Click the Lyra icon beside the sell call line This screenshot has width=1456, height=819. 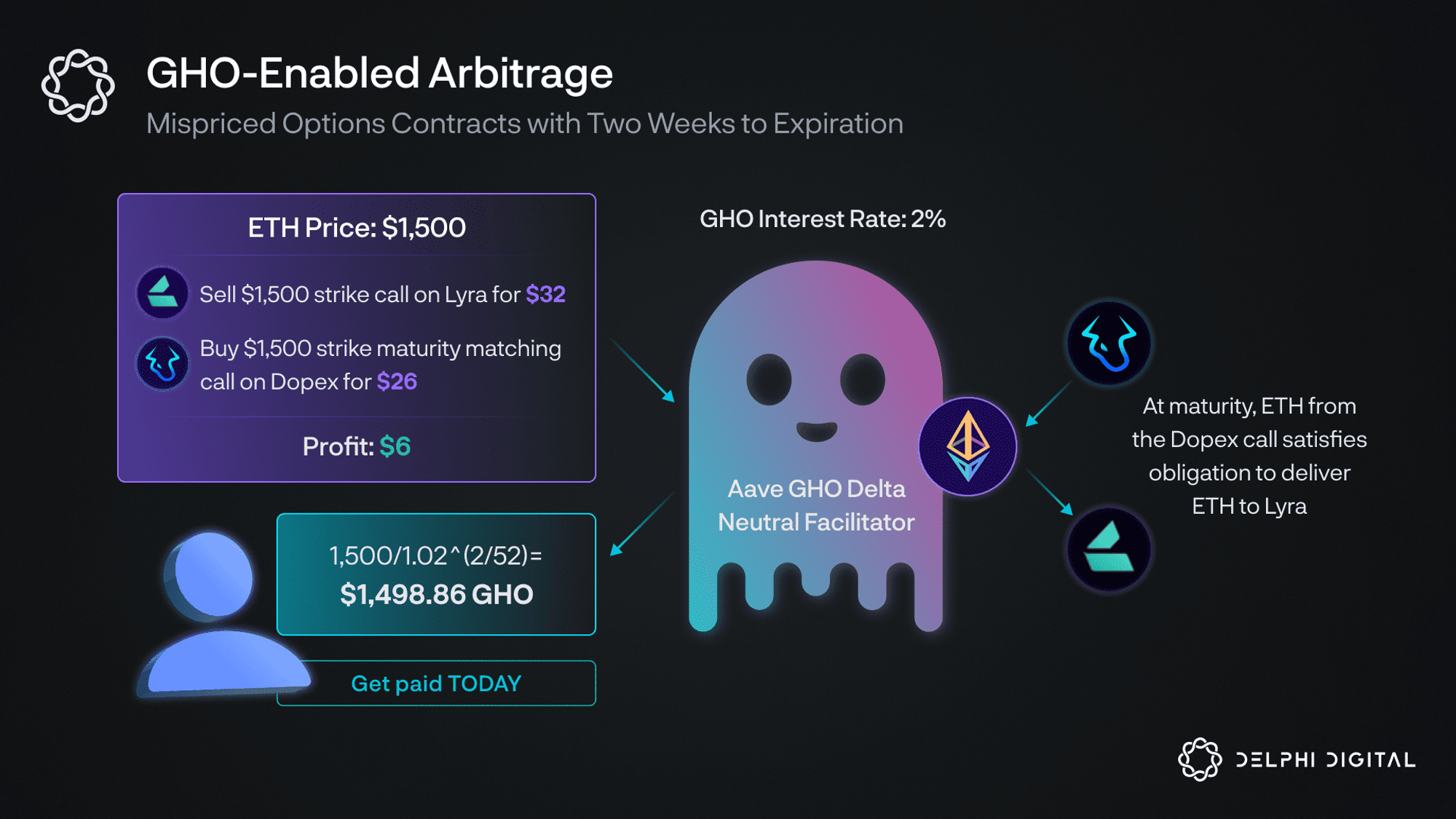point(162,293)
